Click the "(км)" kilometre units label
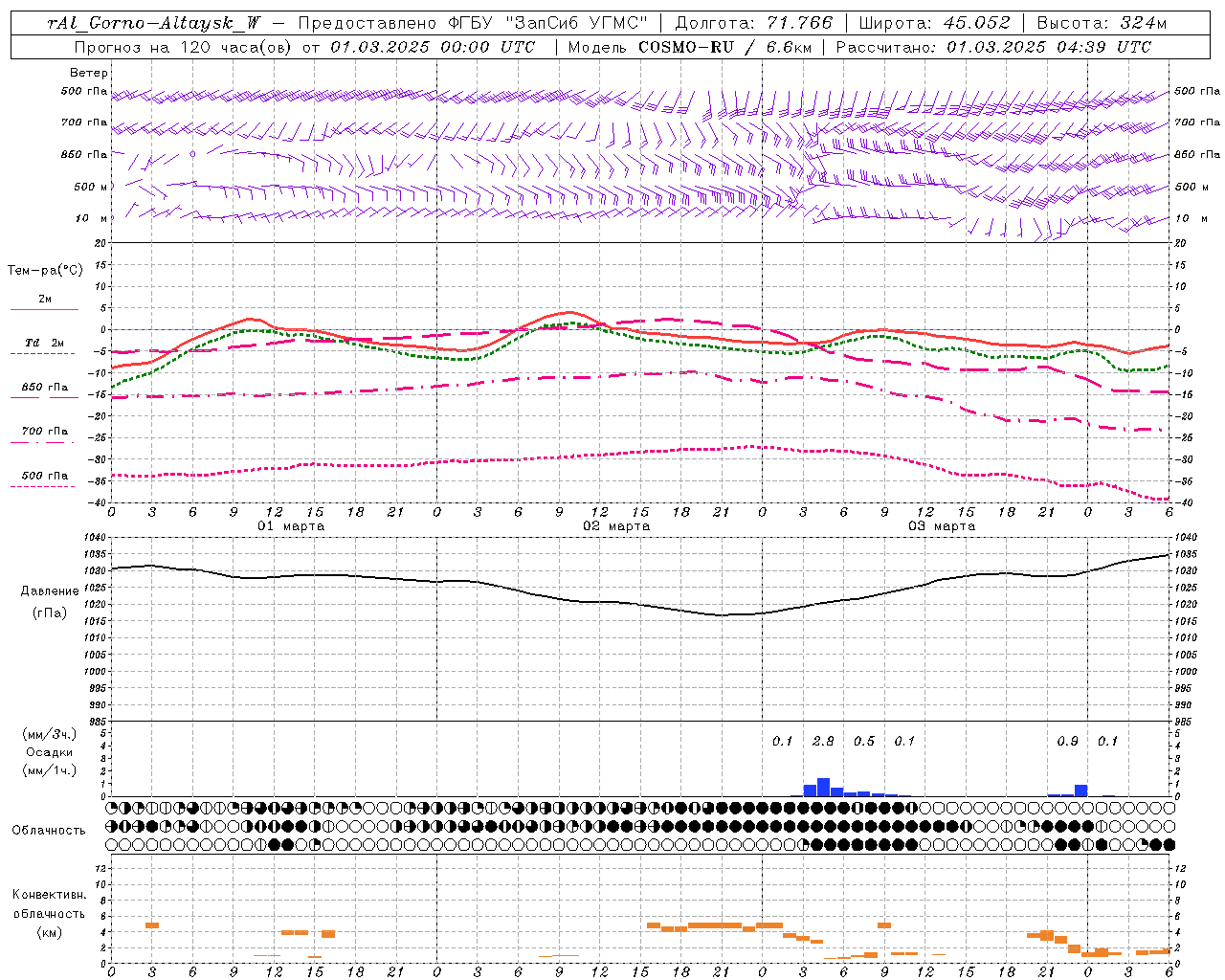 click(x=50, y=931)
